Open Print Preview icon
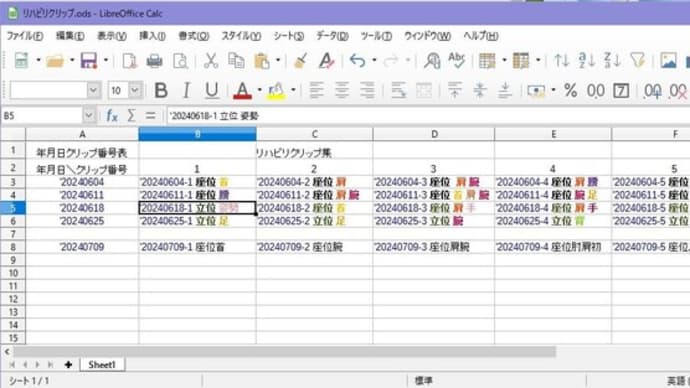690x388 pixels. click(x=180, y=61)
